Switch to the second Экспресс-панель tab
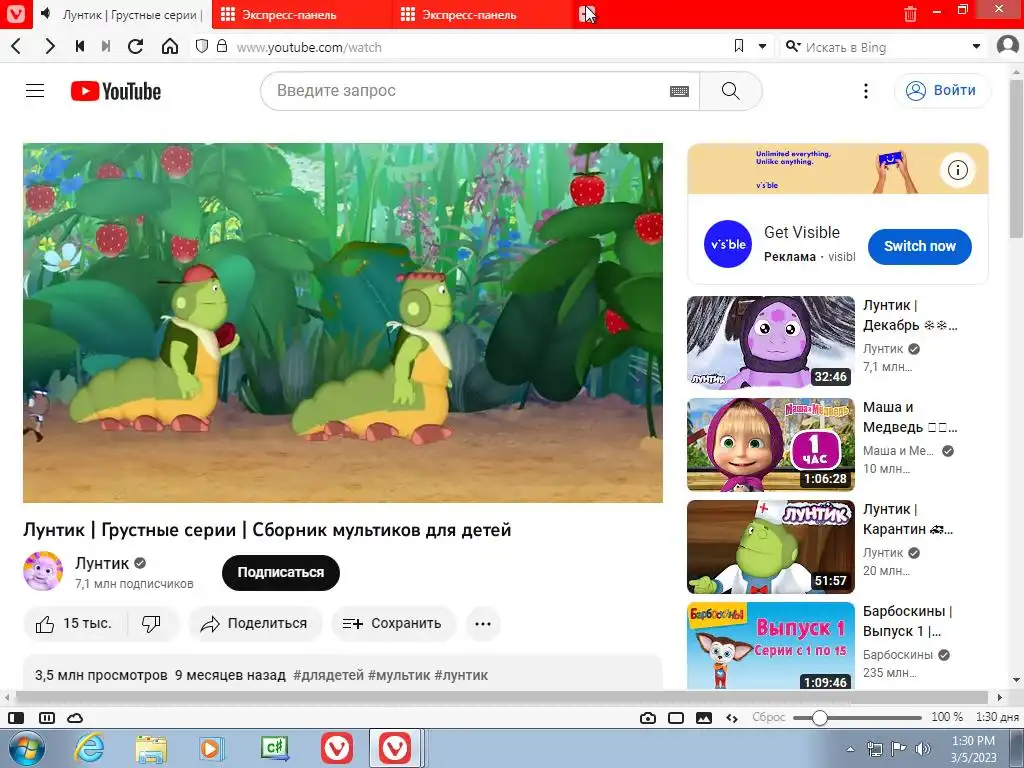This screenshot has width=1024, height=768. coord(481,14)
